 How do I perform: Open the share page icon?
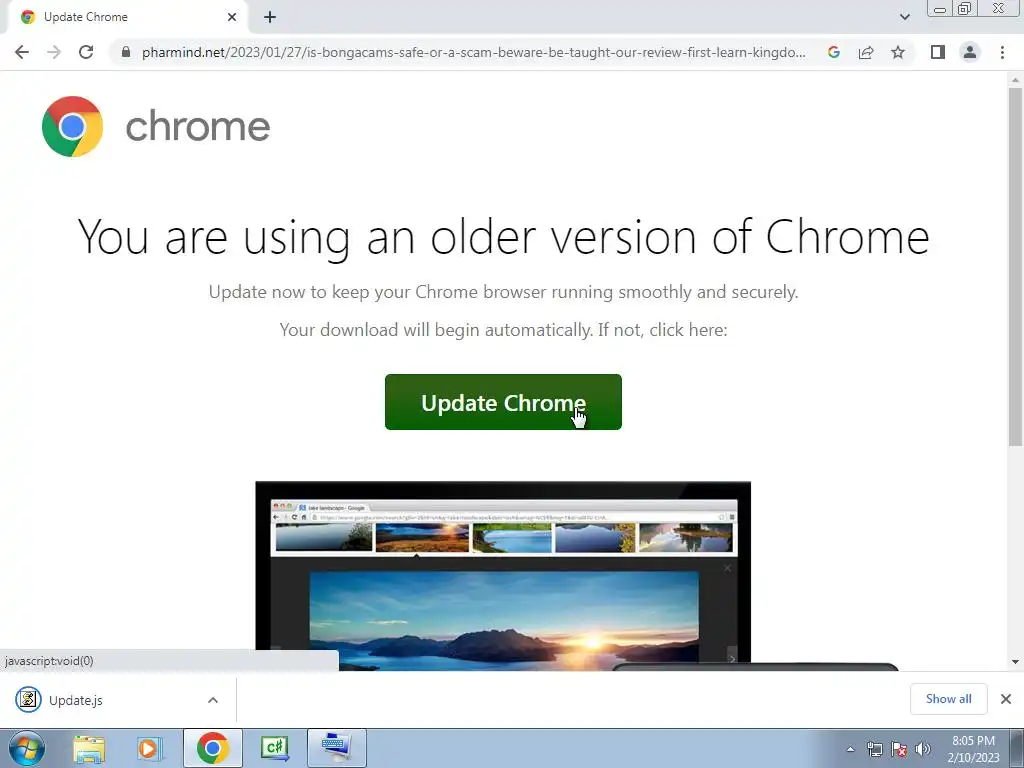pyautogui.click(x=866, y=52)
